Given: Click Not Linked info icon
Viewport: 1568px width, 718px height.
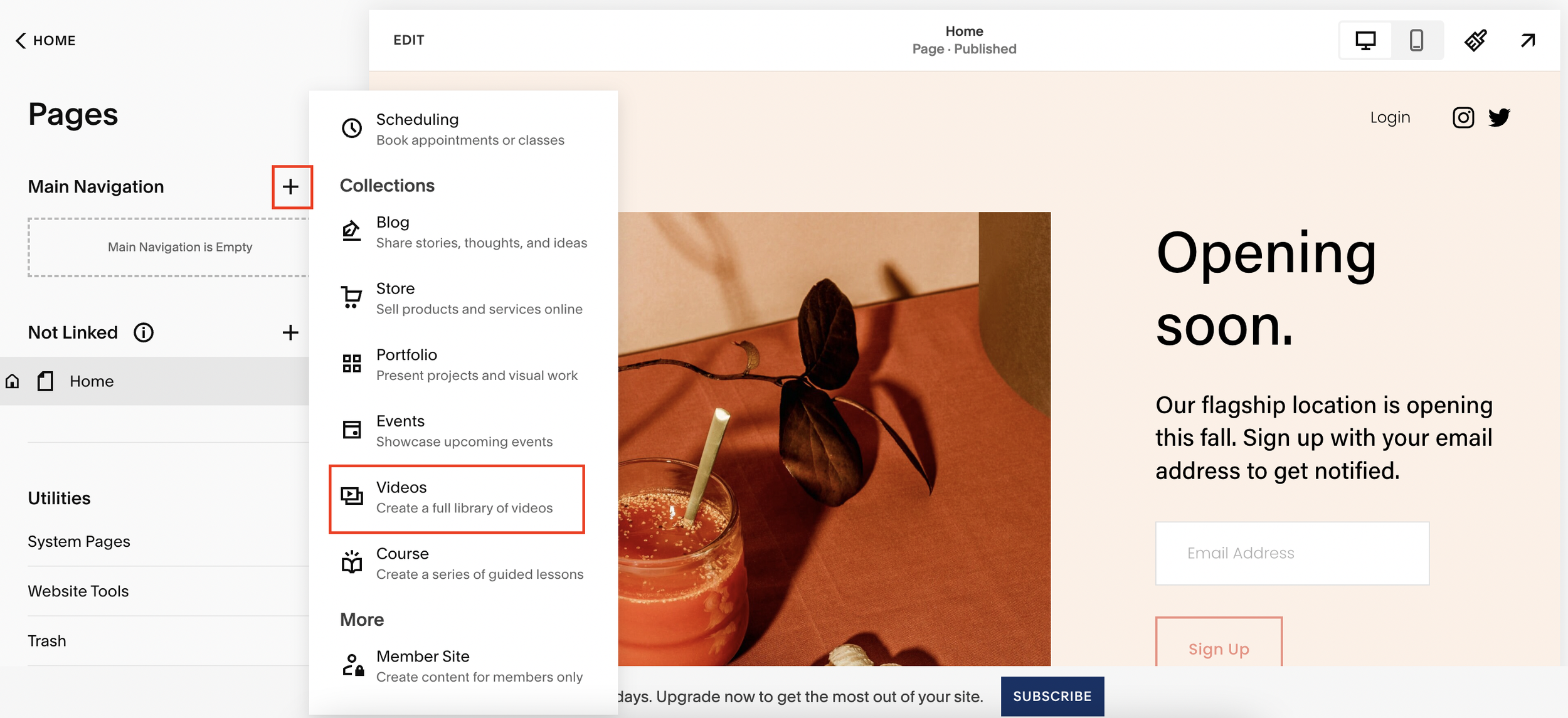Looking at the screenshot, I should pyautogui.click(x=144, y=332).
